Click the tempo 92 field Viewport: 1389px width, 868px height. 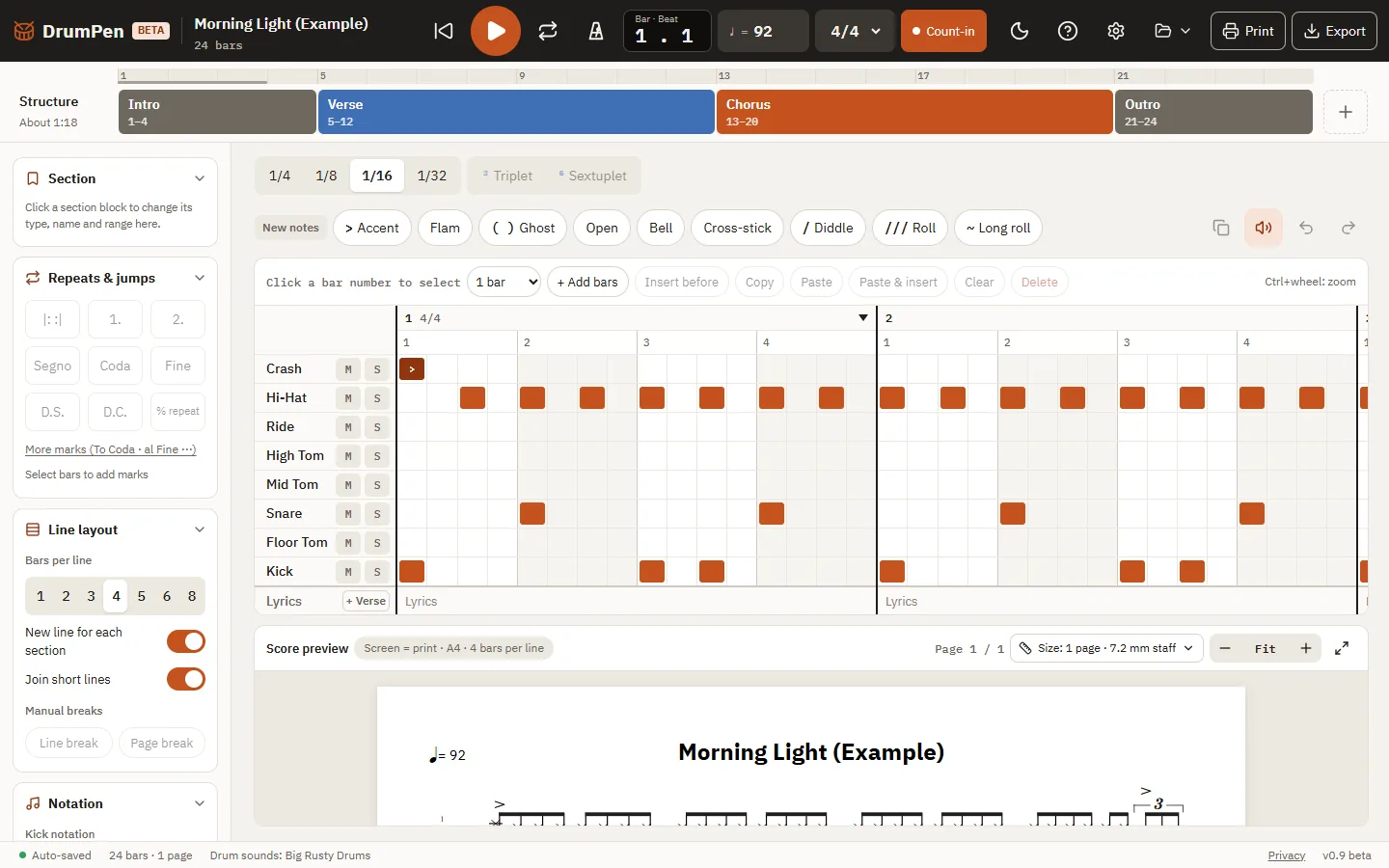click(x=763, y=31)
